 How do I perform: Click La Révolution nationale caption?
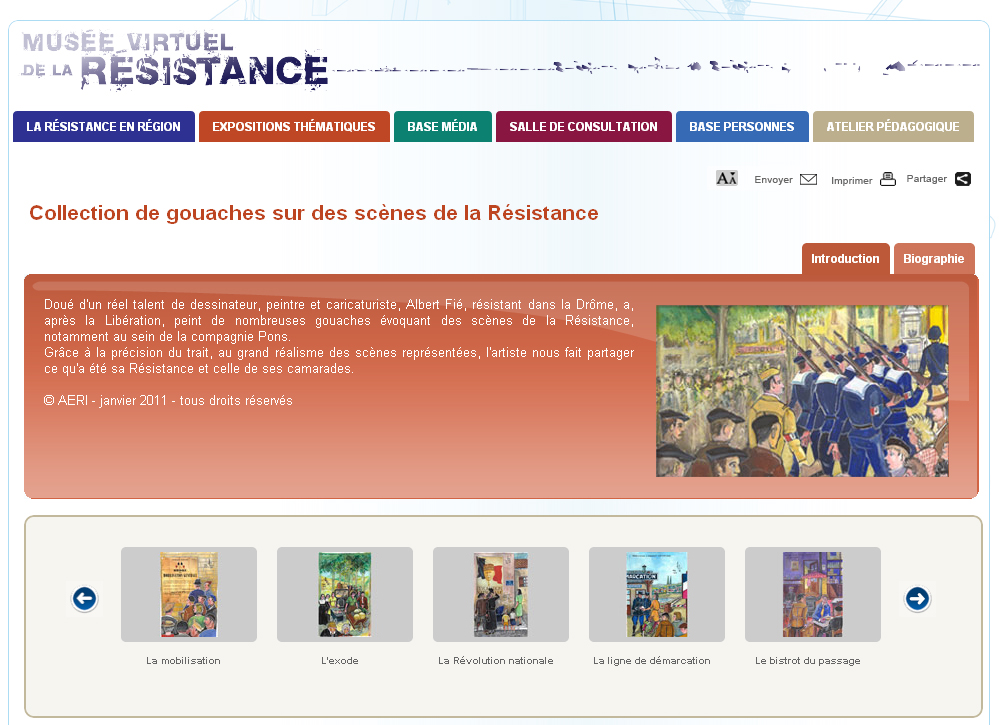pyautogui.click(x=496, y=661)
